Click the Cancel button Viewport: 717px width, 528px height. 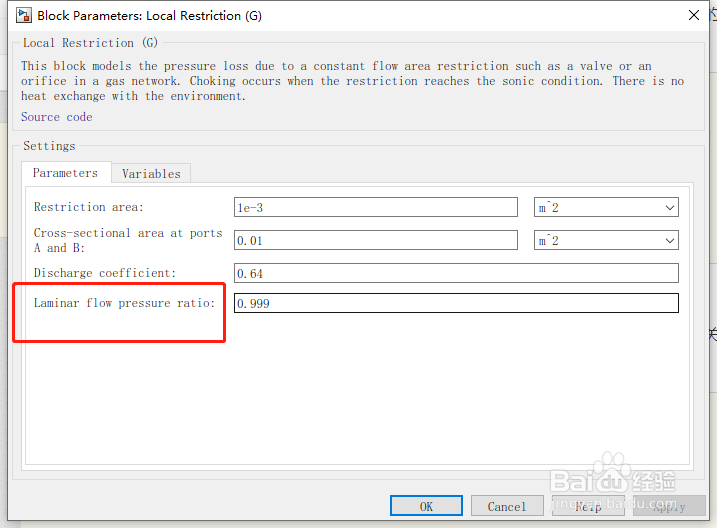(507, 506)
